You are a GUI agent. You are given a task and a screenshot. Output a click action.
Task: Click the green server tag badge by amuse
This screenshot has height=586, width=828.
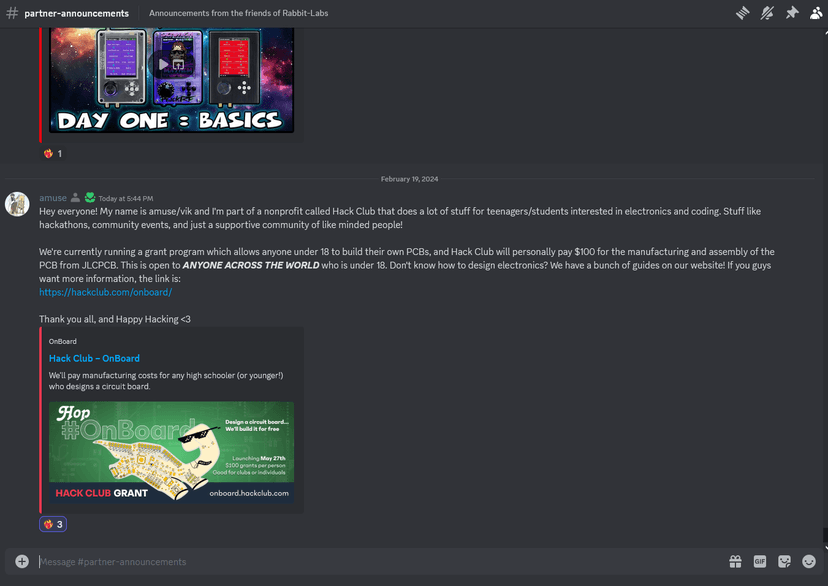(x=90, y=197)
